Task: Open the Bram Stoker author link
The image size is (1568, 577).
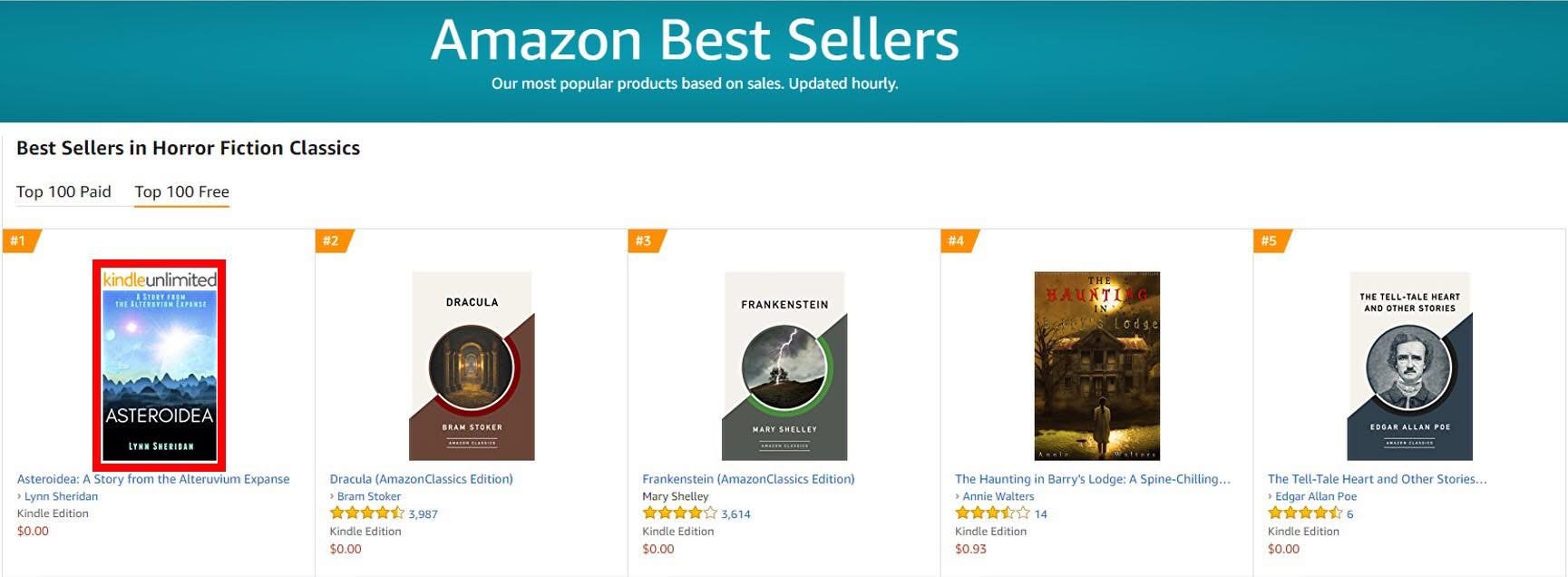Action: click(368, 496)
